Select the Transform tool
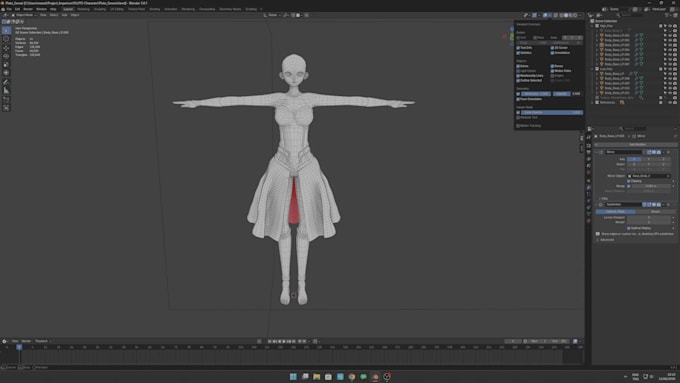Screen dimensions: 680x383 pos(6,73)
